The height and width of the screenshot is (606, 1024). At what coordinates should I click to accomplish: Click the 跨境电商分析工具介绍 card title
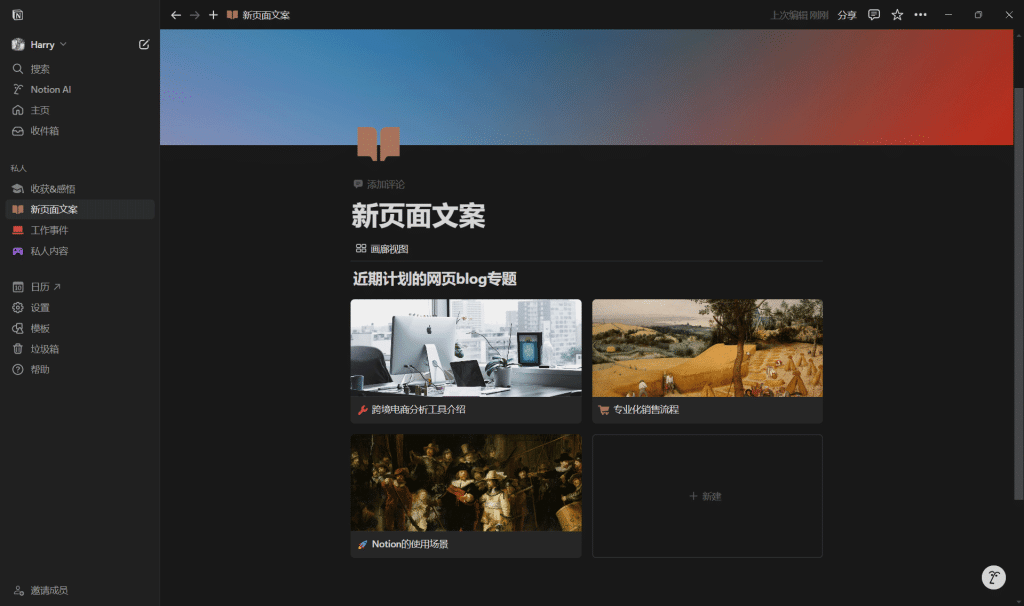point(419,409)
